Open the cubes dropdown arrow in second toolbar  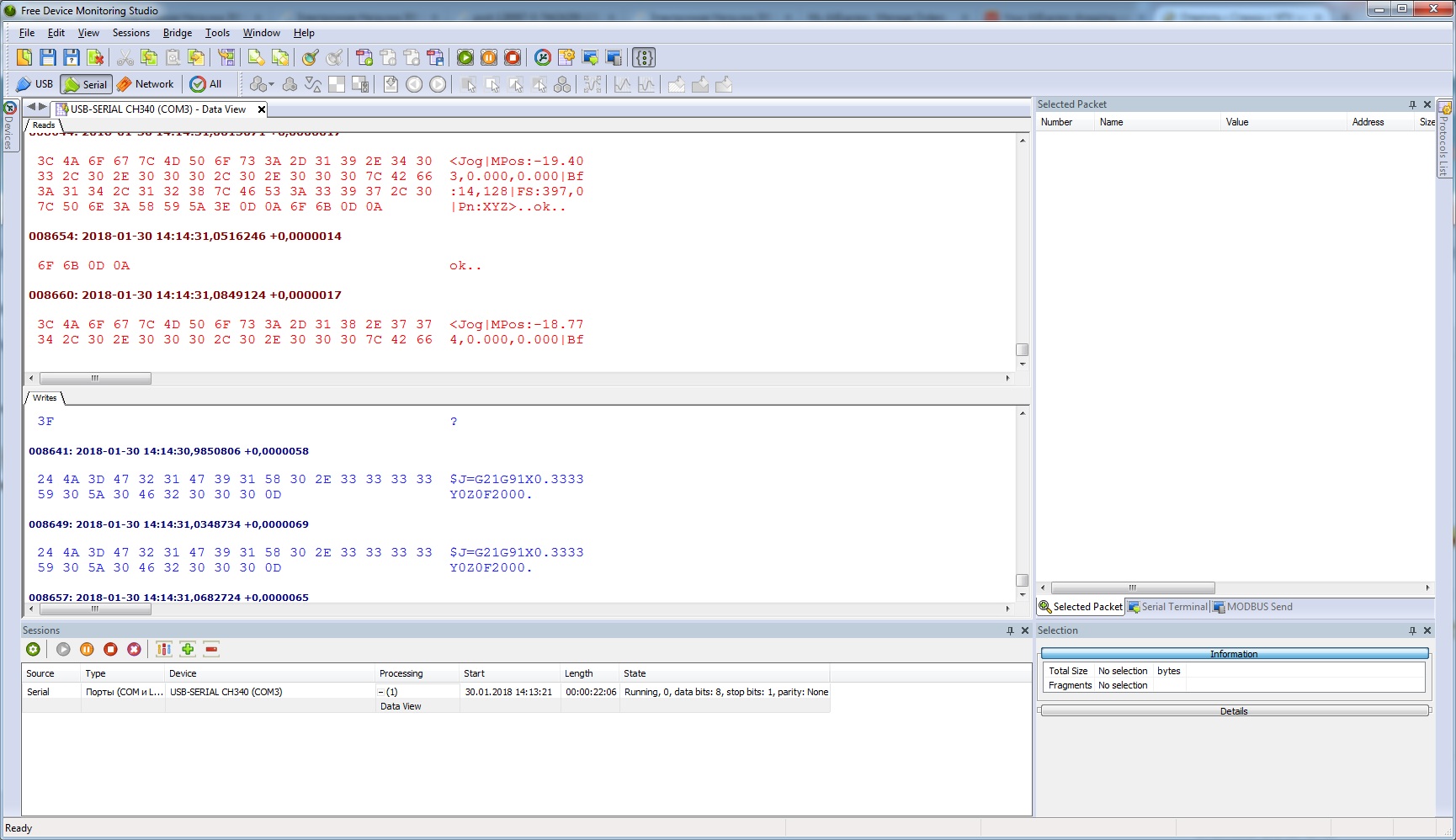tap(271, 85)
